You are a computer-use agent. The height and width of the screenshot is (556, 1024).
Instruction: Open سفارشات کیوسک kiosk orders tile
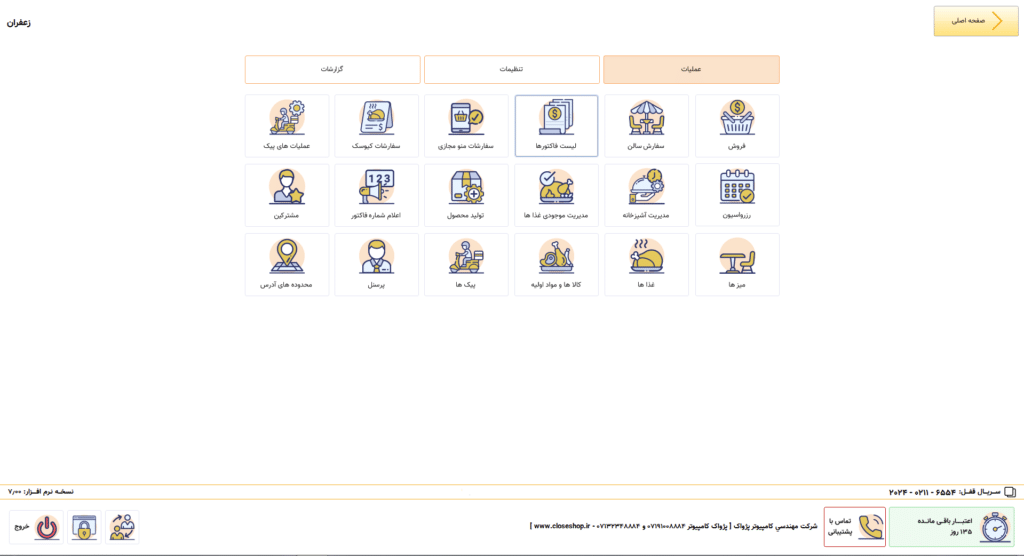click(x=376, y=125)
